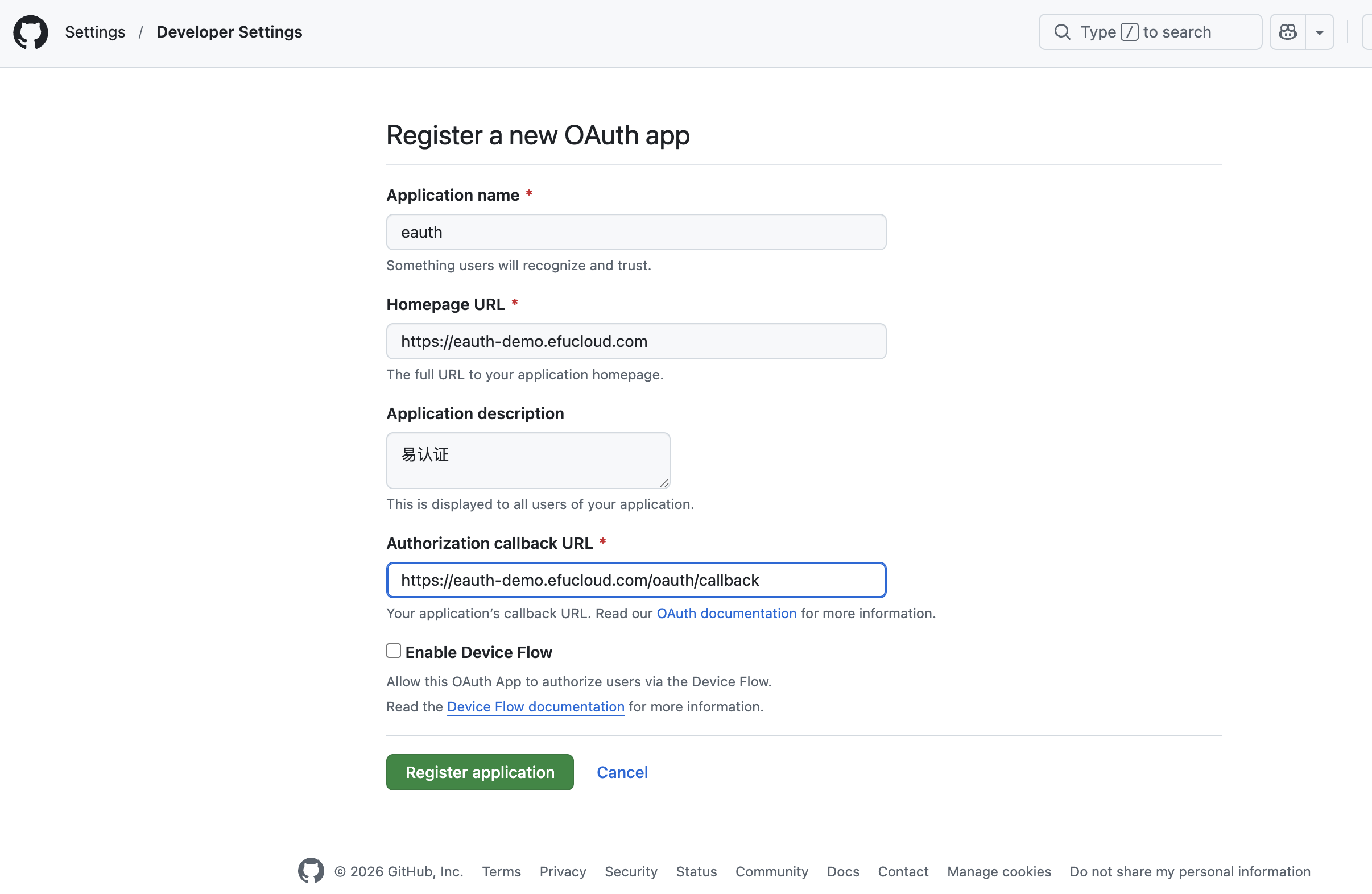Image resolution: width=1372 pixels, height=894 pixels.
Task: Click the Homepage URL input
Action: pos(636,341)
